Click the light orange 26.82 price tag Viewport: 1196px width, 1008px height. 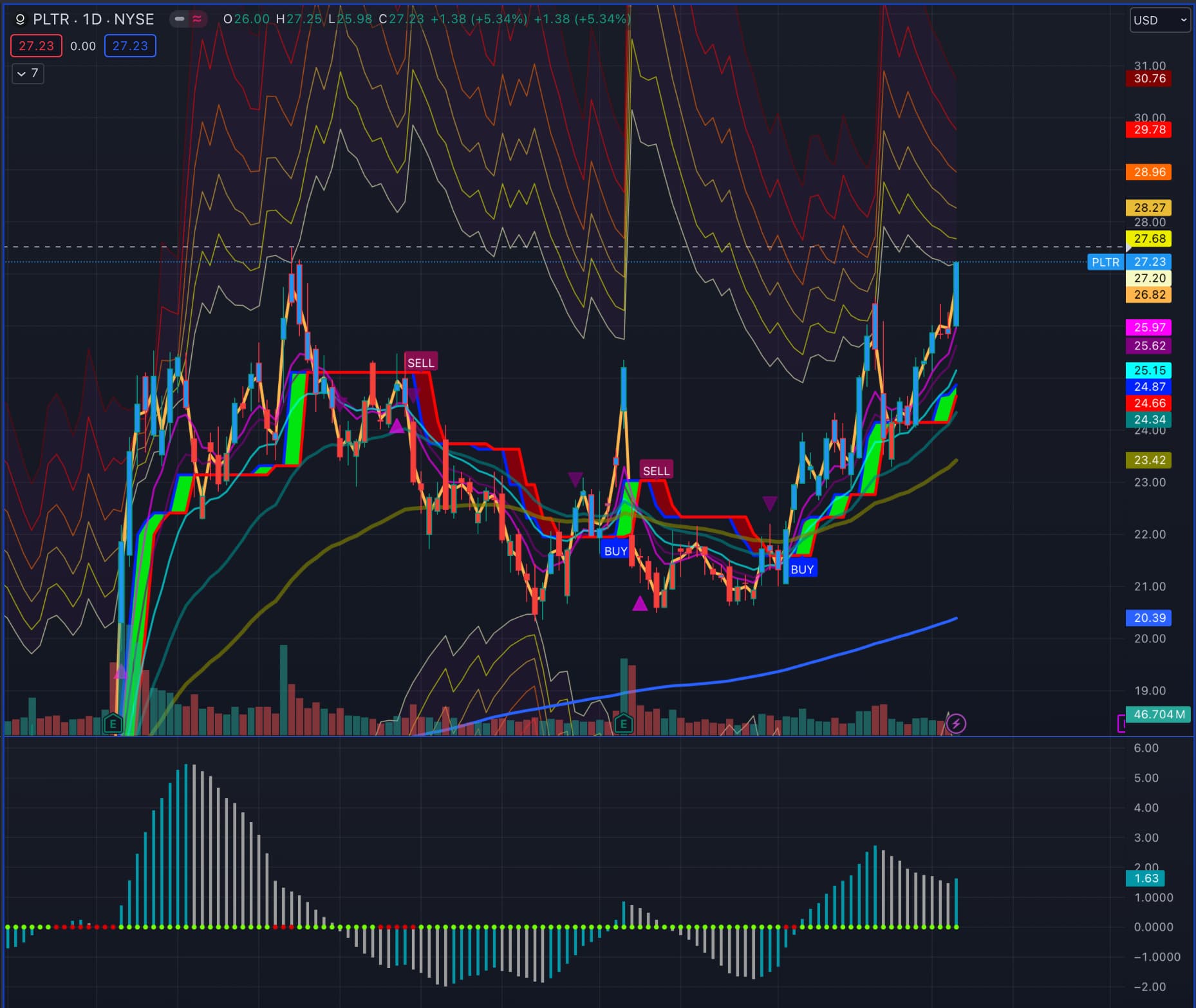point(1150,295)
